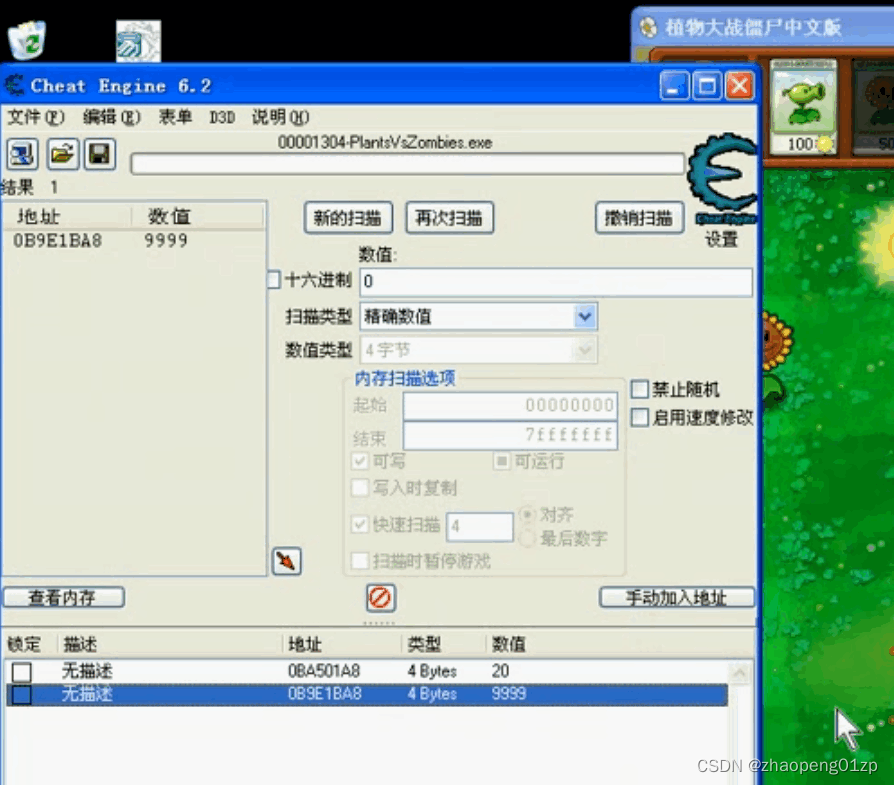Click value 20 in address table

(500, 671)
